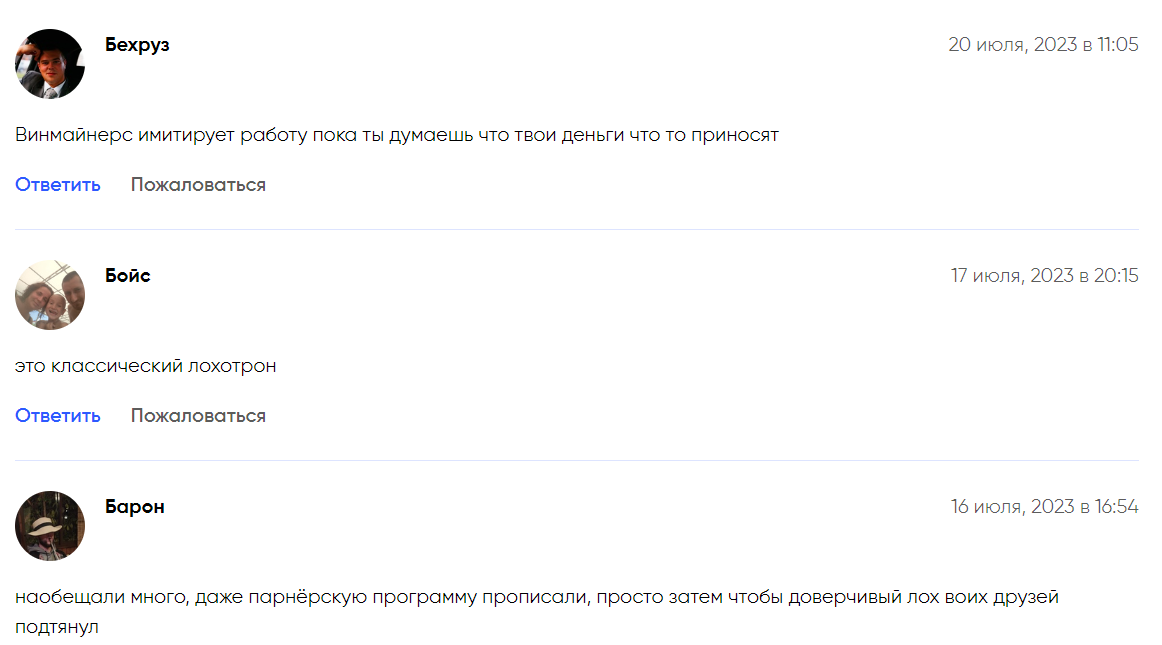1162x645 pixels.
Task: Click the divider line below Бехруз's comment
Action: (x=576, y=230)
